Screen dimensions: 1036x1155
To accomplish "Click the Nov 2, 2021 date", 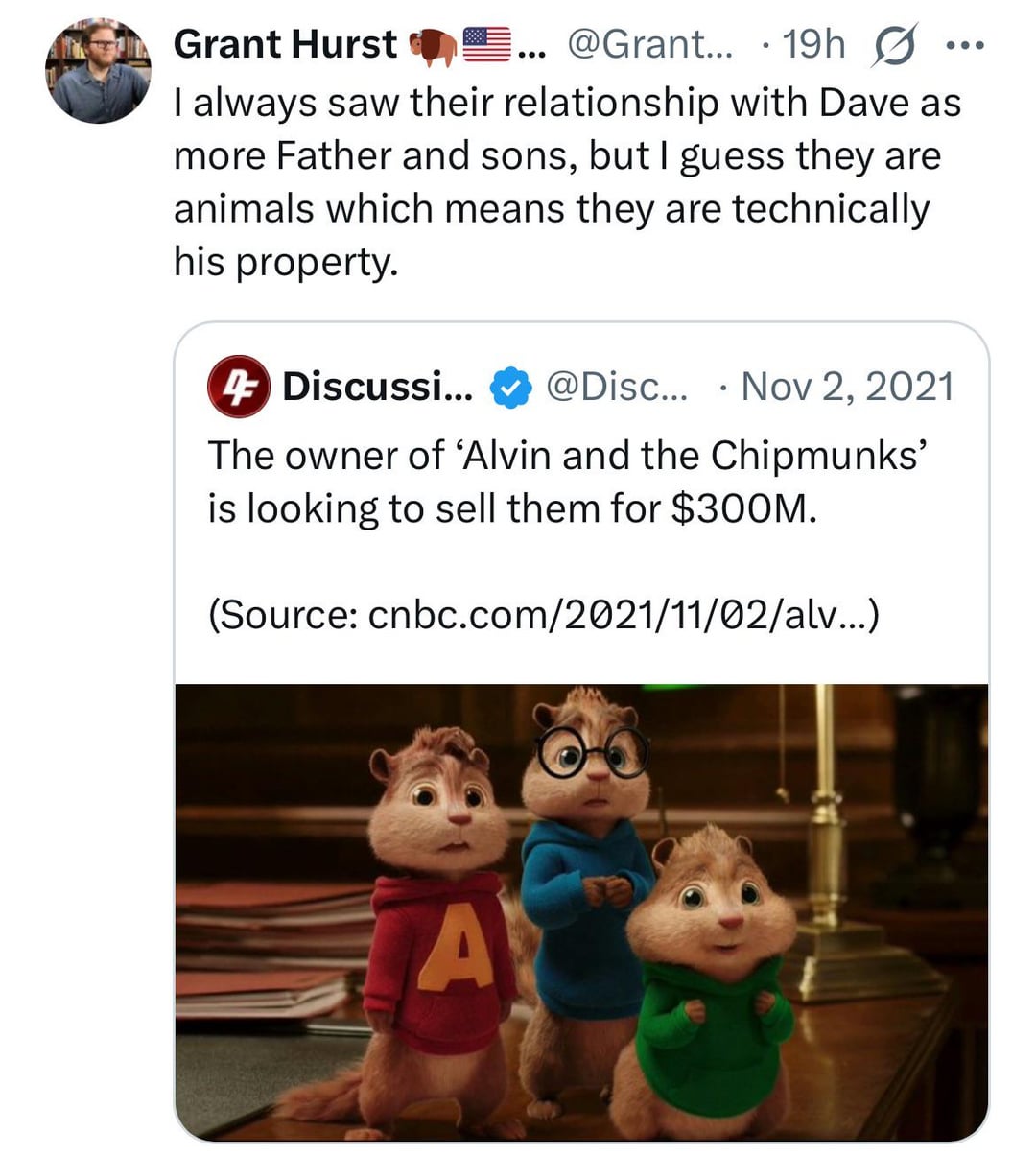I will coord(848,387).
